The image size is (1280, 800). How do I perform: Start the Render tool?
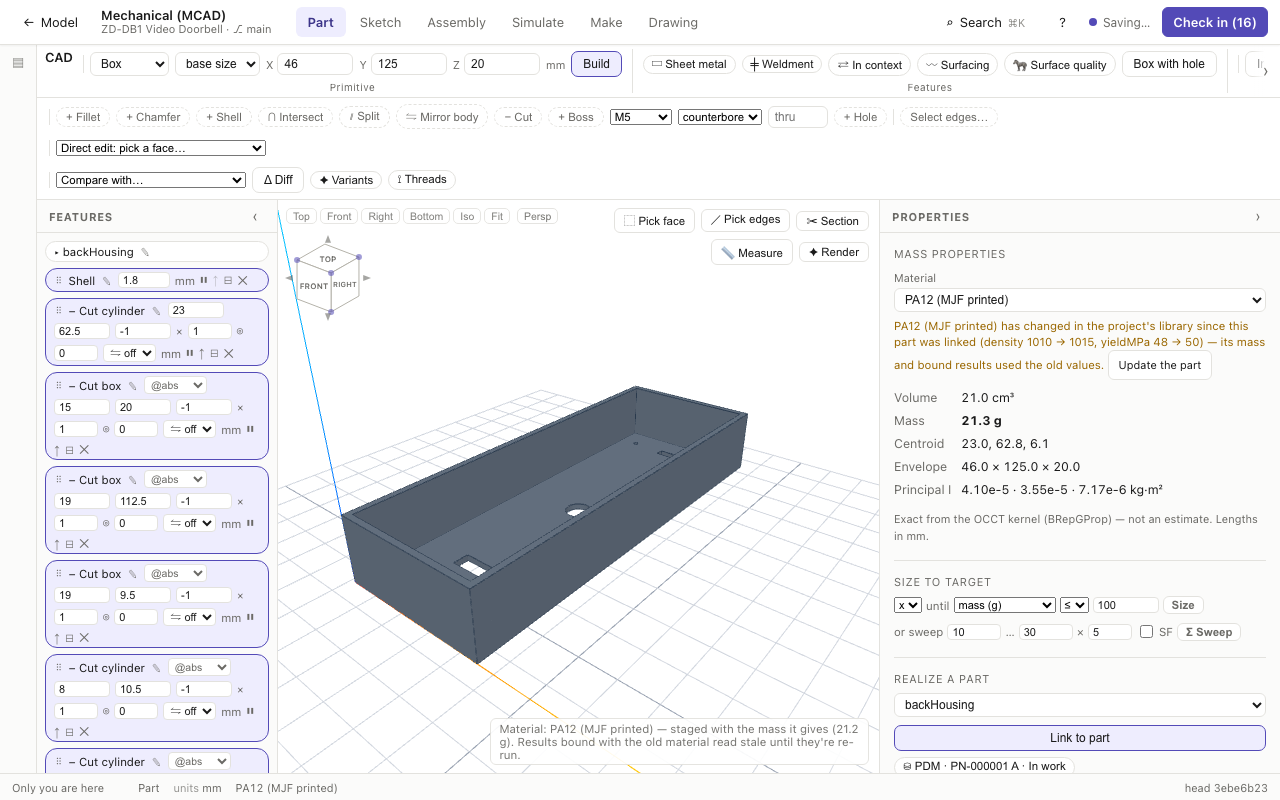click(x=834, y=252)
